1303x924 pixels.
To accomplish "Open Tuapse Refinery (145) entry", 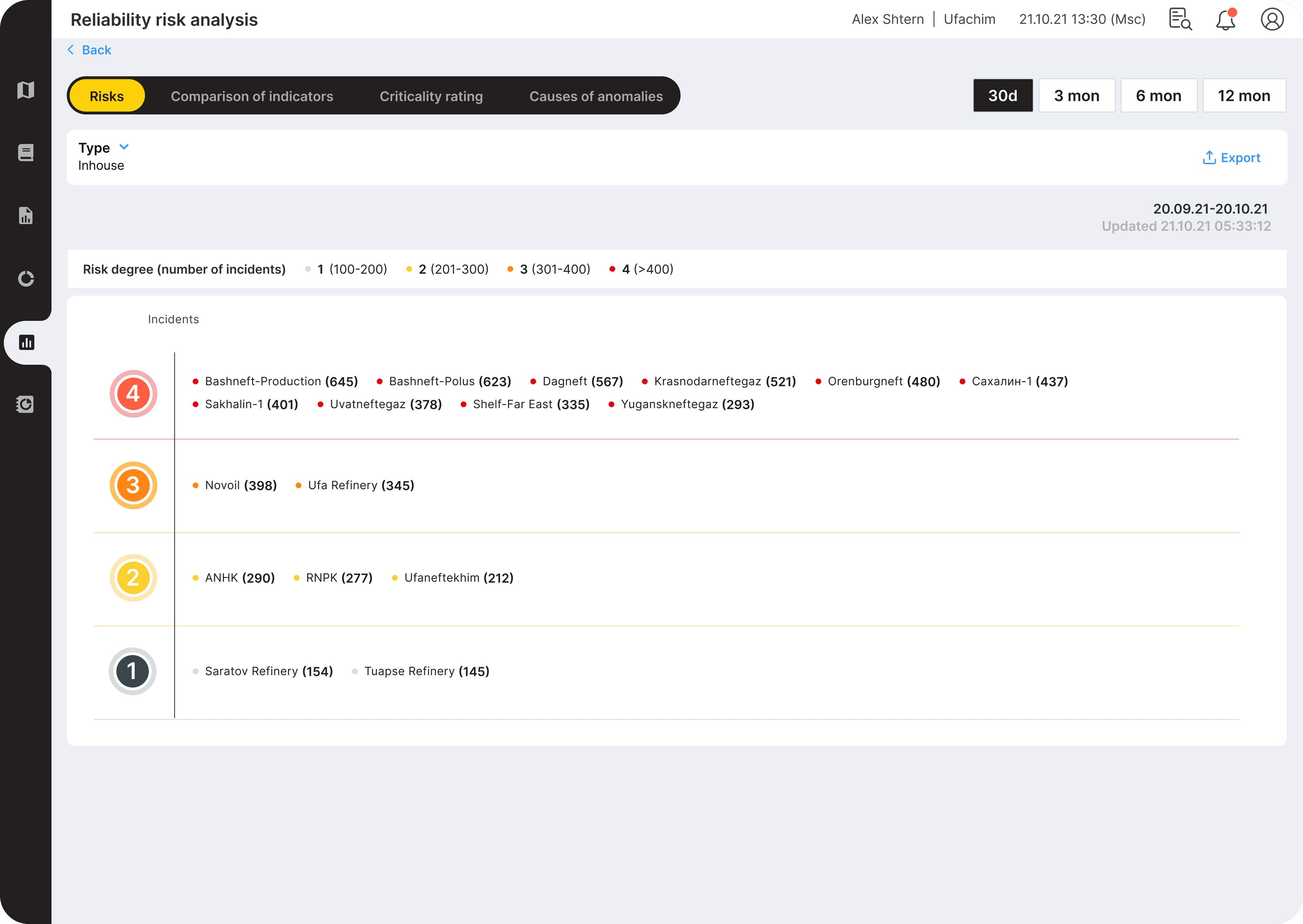I will pyautogui.click(x=420, y=671).
